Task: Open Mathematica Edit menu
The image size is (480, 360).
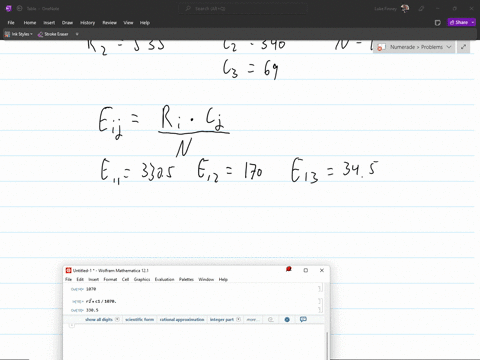Action: [80, 279]
